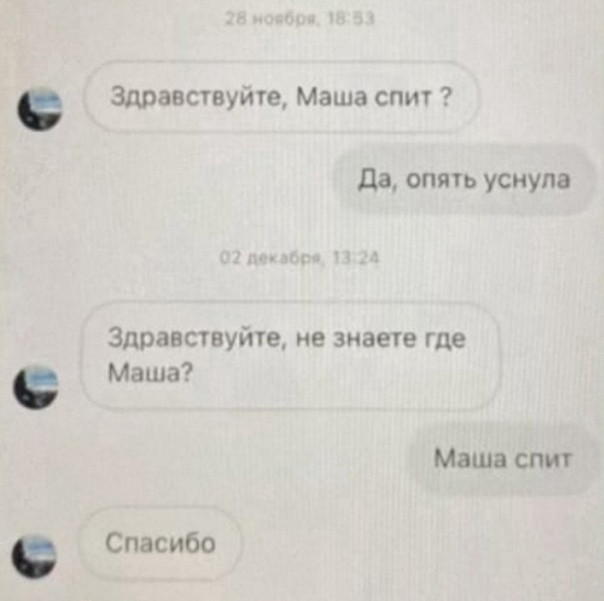Click the question mark after 'Маша спит'
Image resolution: width=604 pixels, height=601 pixels.
pos(445,97)
